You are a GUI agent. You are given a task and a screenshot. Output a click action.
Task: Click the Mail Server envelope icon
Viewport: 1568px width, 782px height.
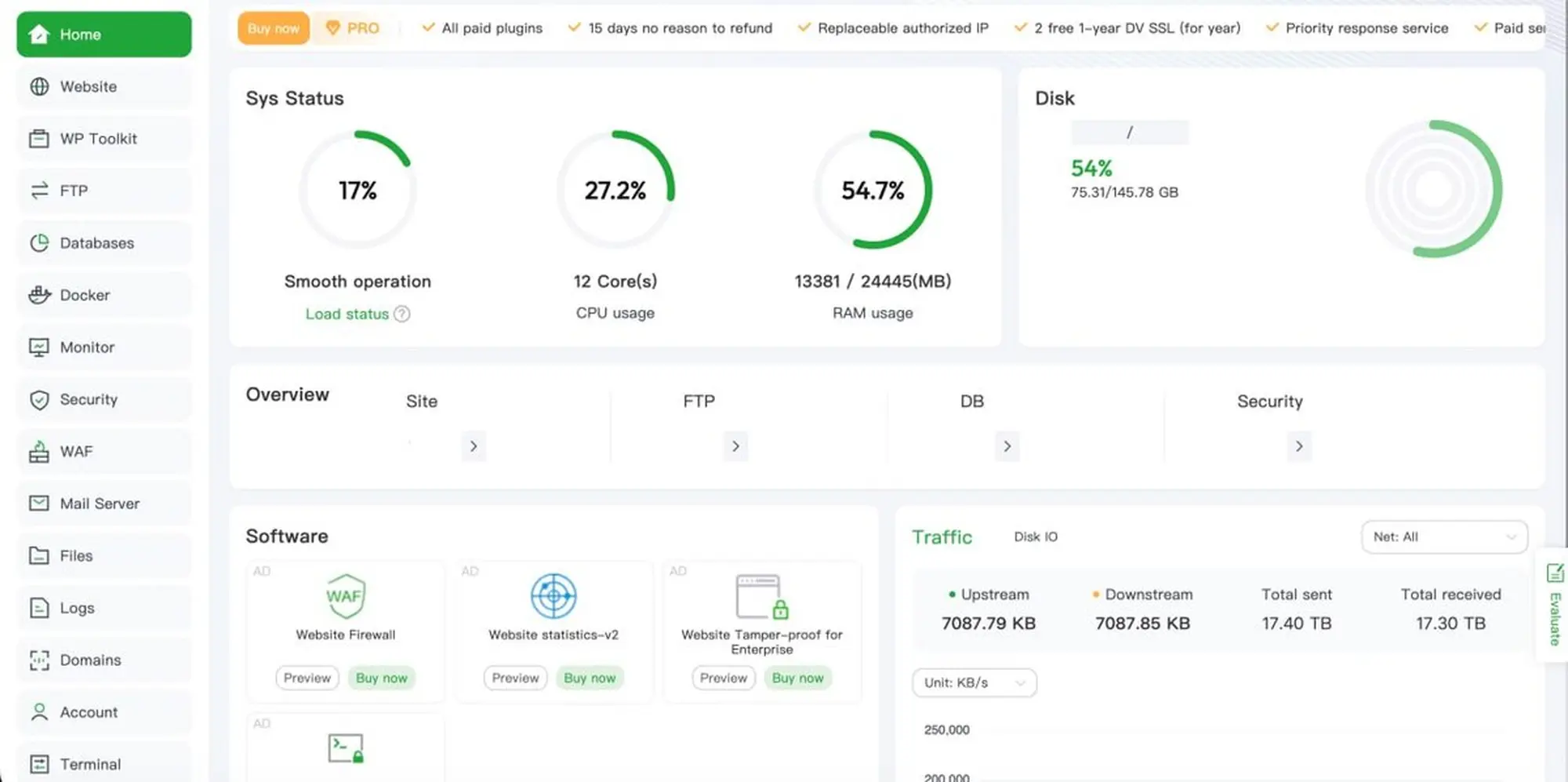[x=39, y=504]
